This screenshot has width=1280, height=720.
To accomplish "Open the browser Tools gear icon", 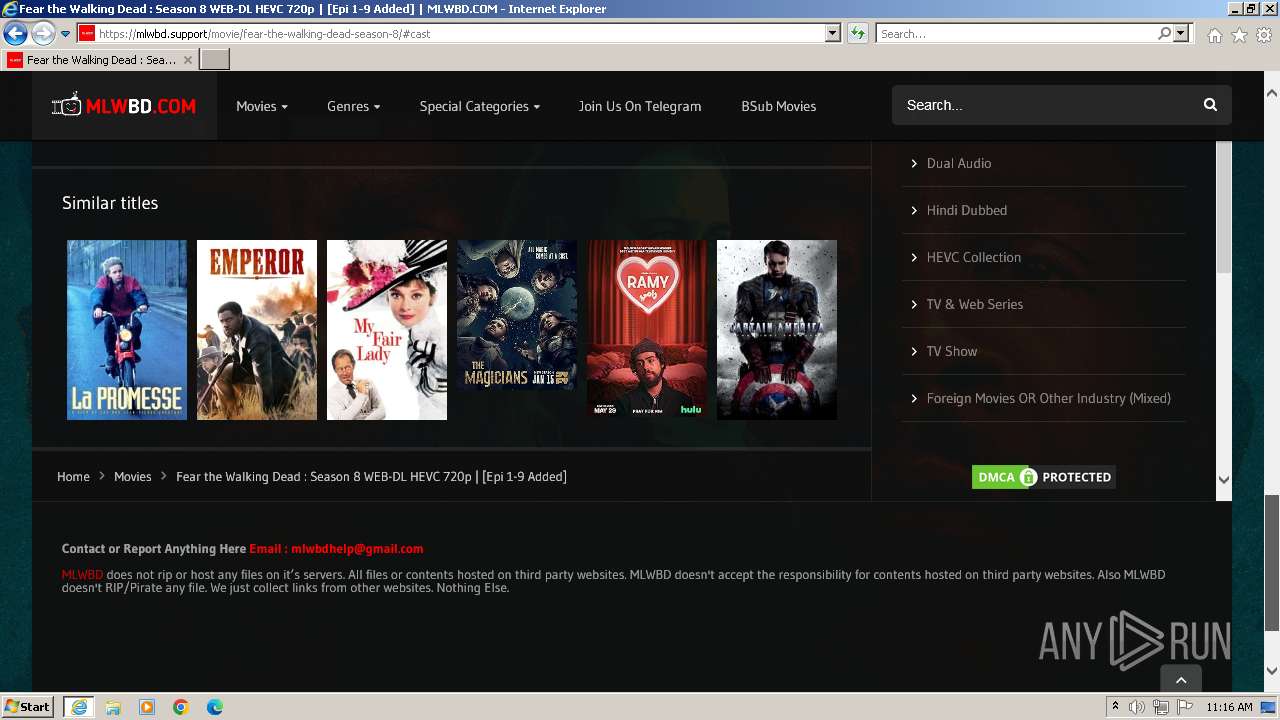I will [1264, 35].
